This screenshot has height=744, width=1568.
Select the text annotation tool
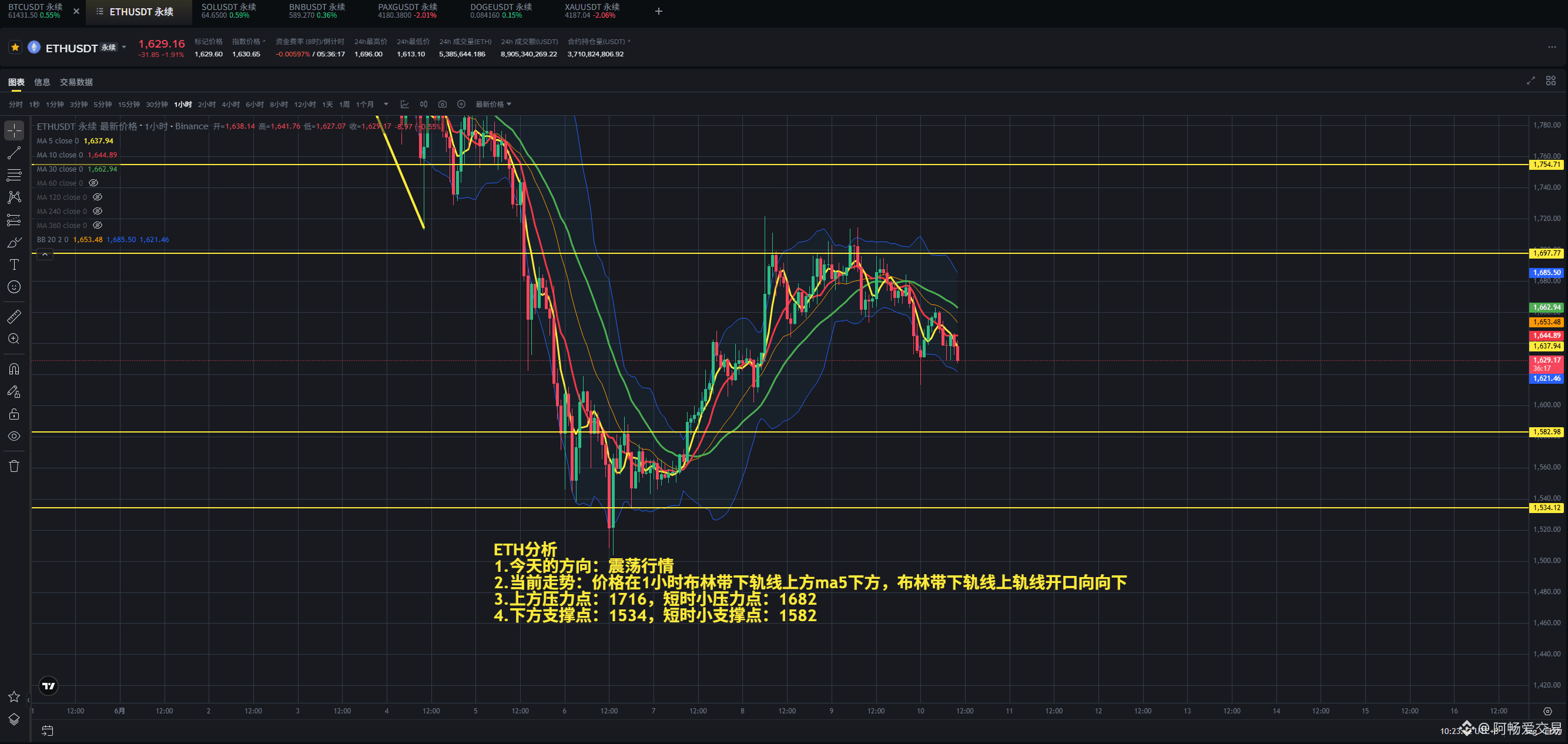point(14,264)
